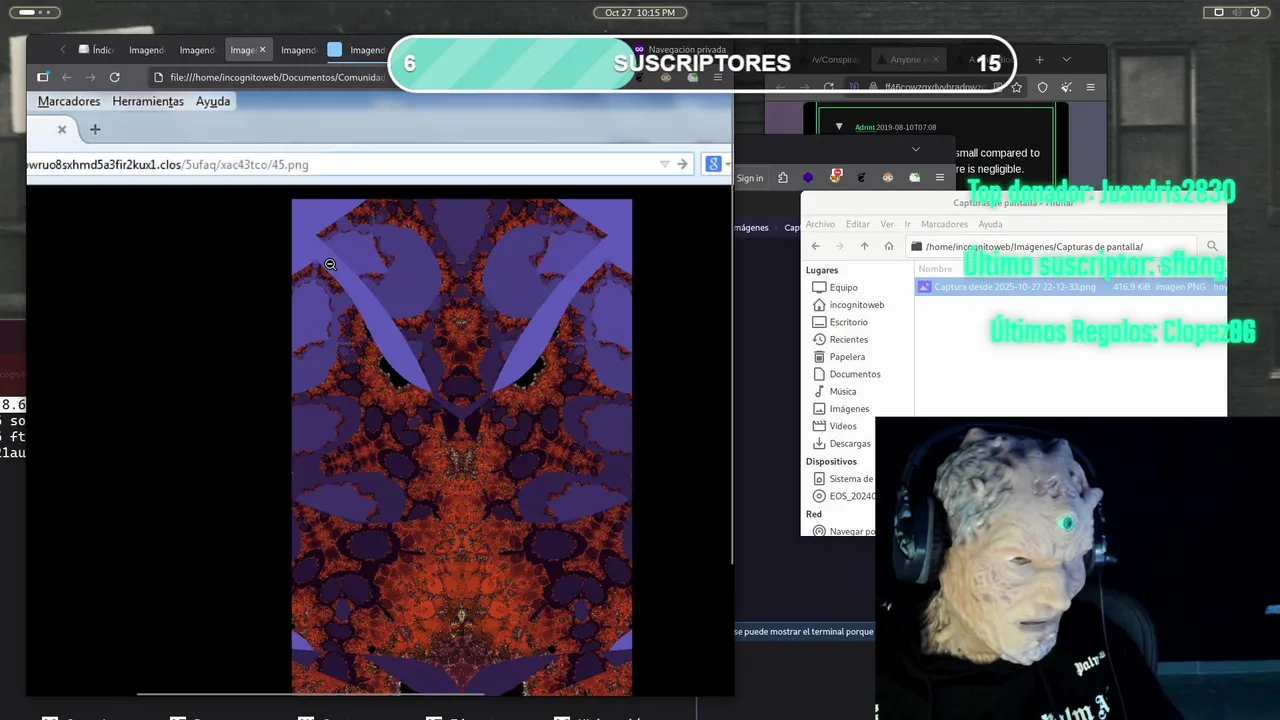1280x720 pixels.
Task: Switch to the /v/Conspirac tab in Firefox
Action: pyautogui.click(x=836, y=60)
